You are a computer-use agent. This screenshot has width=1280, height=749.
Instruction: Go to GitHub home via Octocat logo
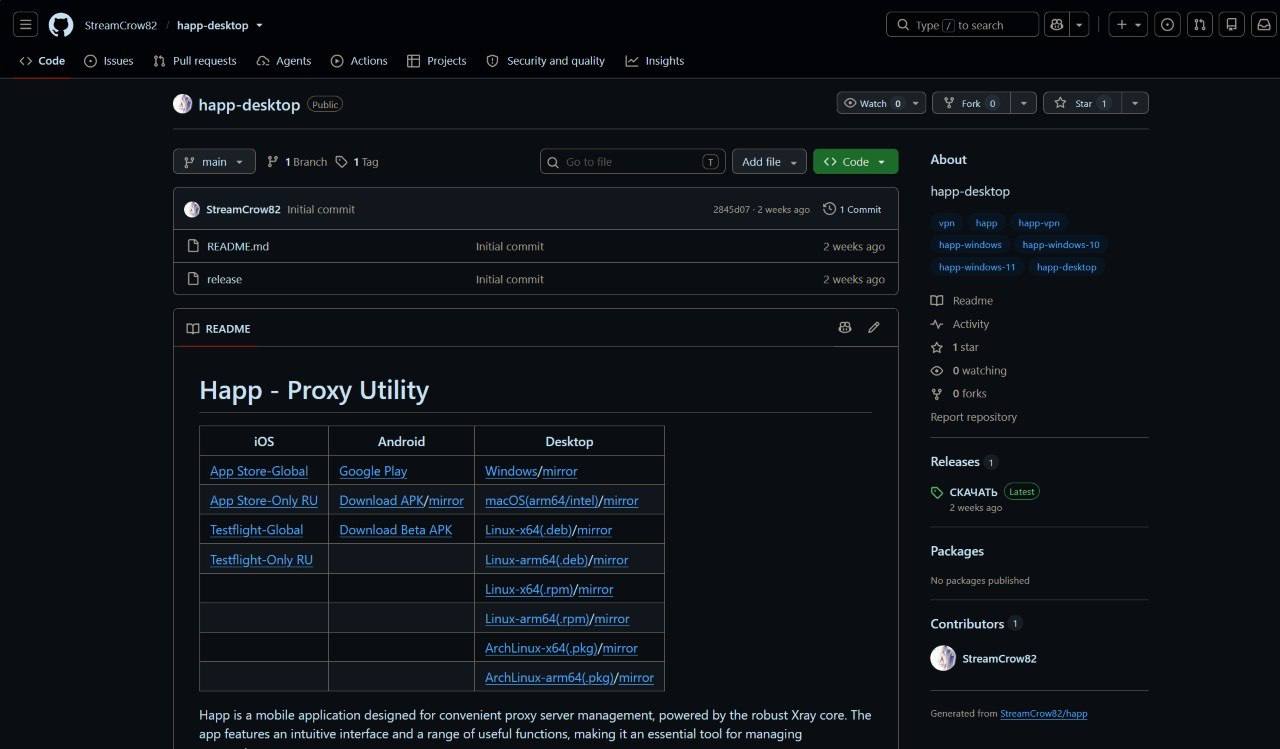pos(61,25)
